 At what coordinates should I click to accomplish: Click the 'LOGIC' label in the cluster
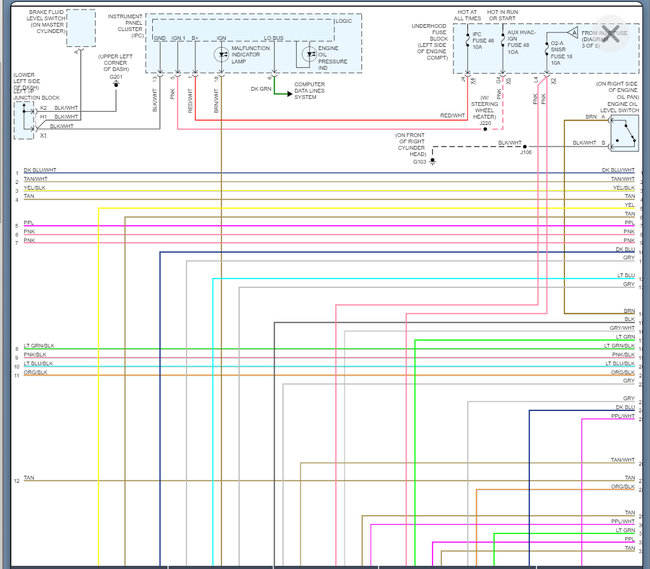click(343, 21)
